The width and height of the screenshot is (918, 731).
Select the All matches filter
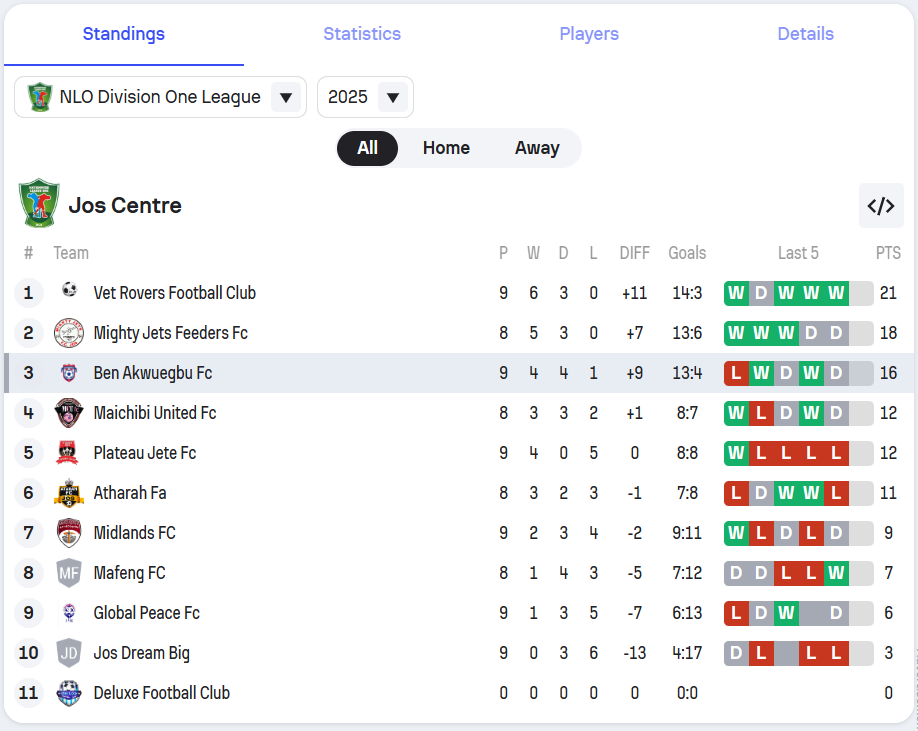click(367, 148)
